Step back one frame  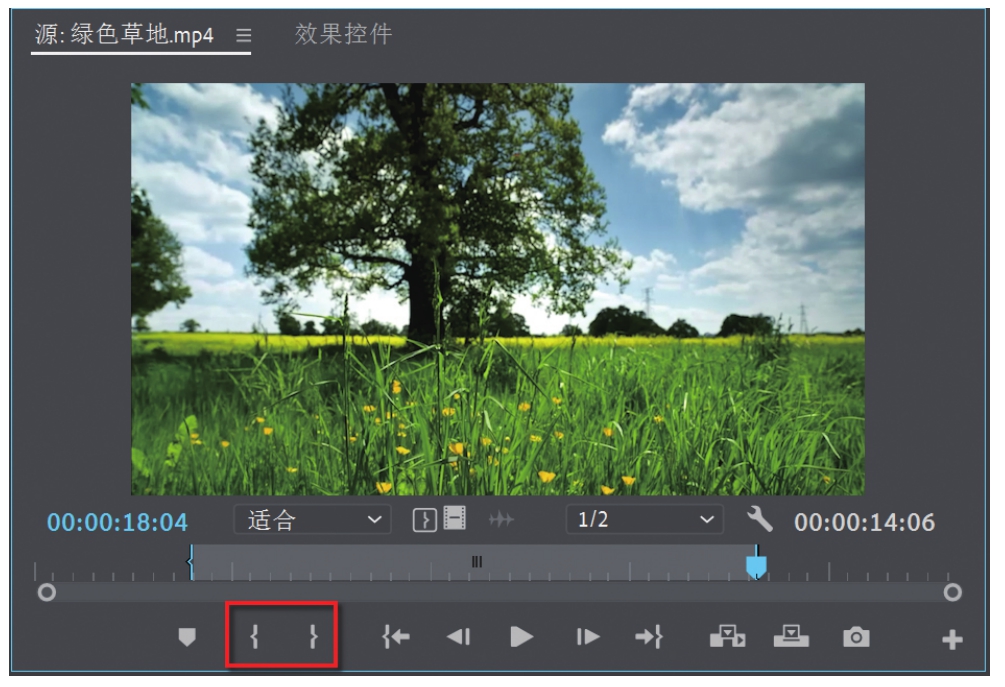click(458, 636)
